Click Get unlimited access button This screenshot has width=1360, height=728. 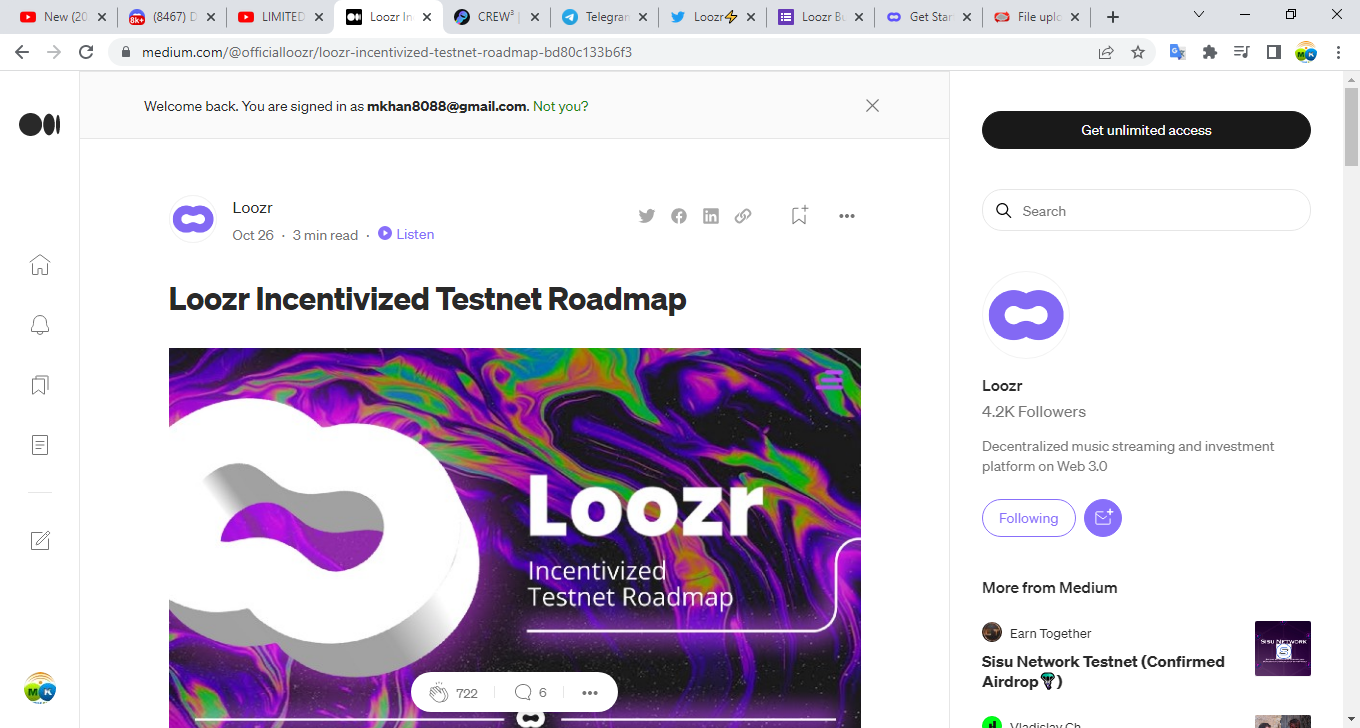tap(1146, 130)
